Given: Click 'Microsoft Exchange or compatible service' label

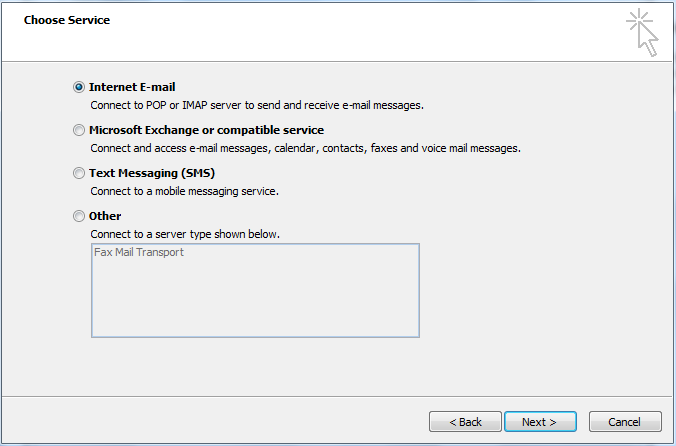Looking at the screenshot, I should click(207, 130).
